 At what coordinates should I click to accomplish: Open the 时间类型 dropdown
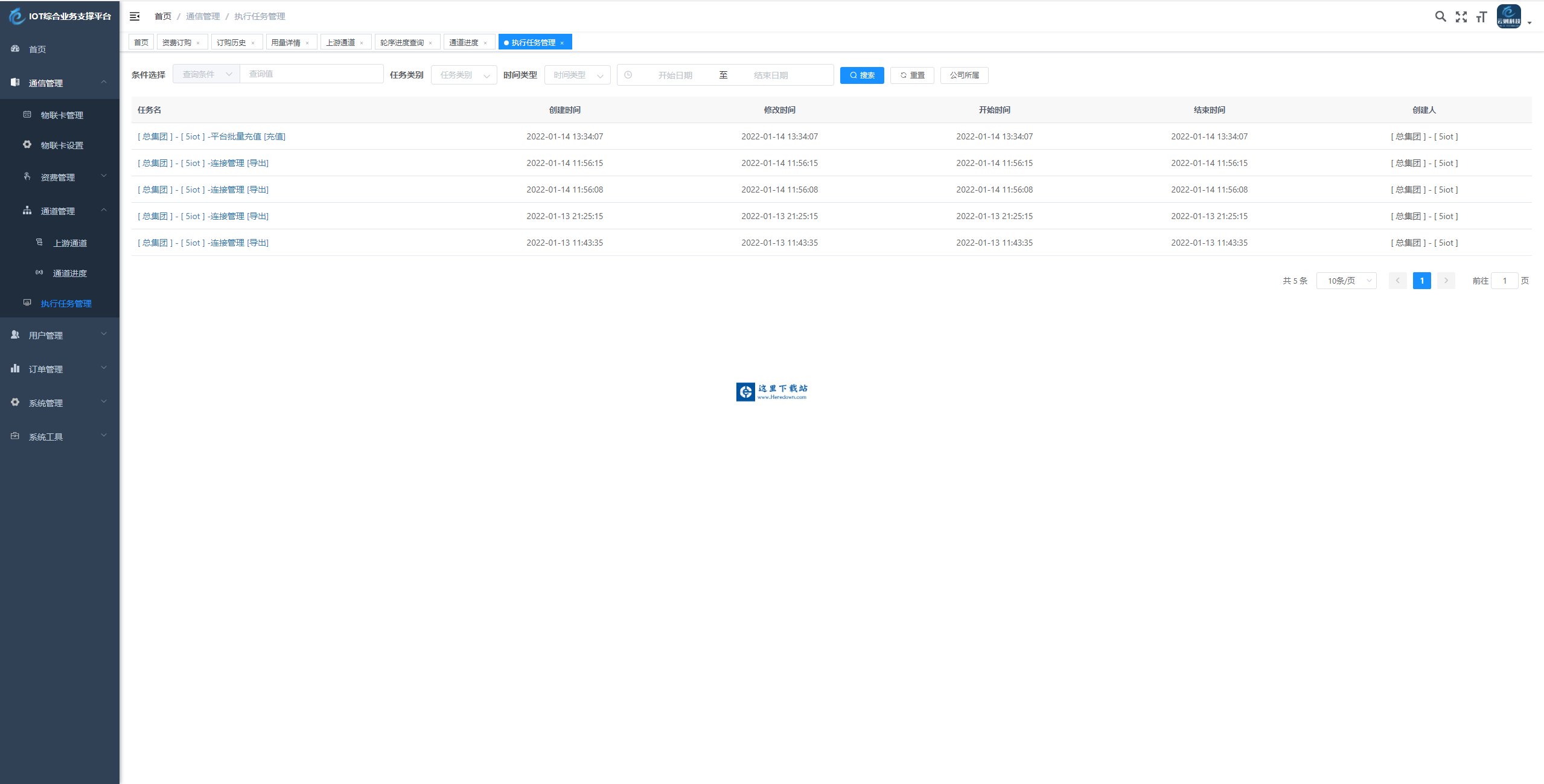[577, 75]
